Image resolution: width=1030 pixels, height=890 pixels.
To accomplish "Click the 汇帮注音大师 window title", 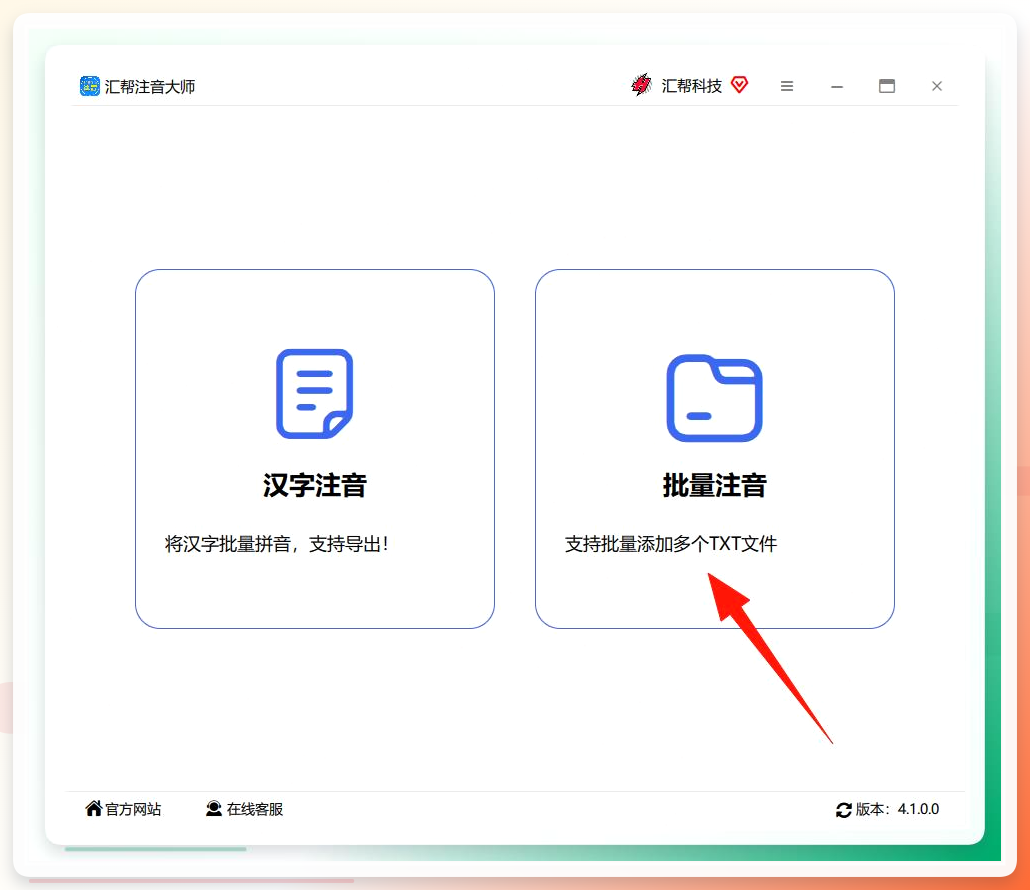I will (150, 87).
